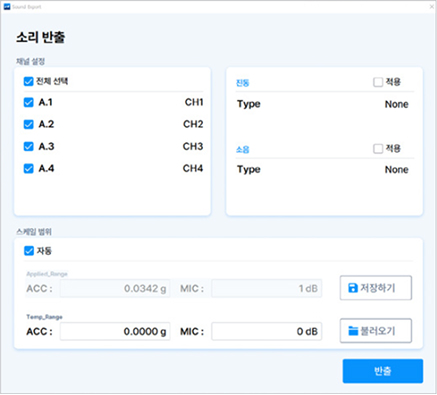Click the 불러오기 load button
Image resolution: width=437 pixels, height=395 pixels.
click(376, 331)
